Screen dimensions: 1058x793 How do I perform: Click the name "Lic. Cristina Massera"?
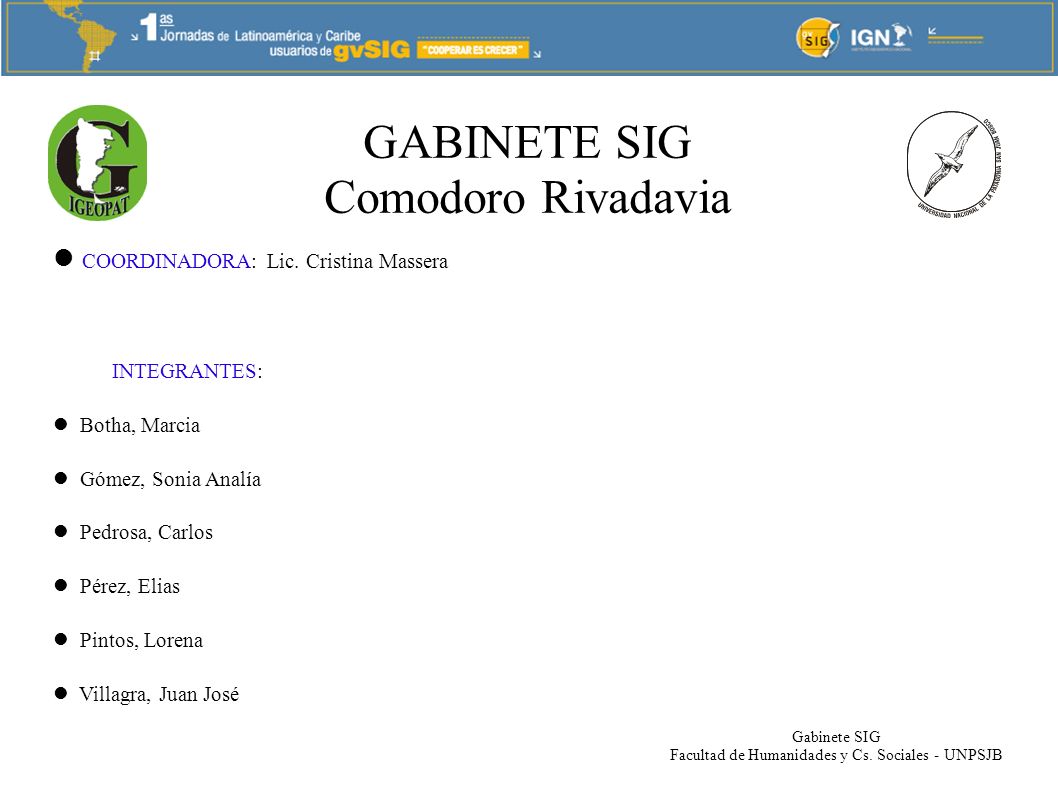point(357,261)
